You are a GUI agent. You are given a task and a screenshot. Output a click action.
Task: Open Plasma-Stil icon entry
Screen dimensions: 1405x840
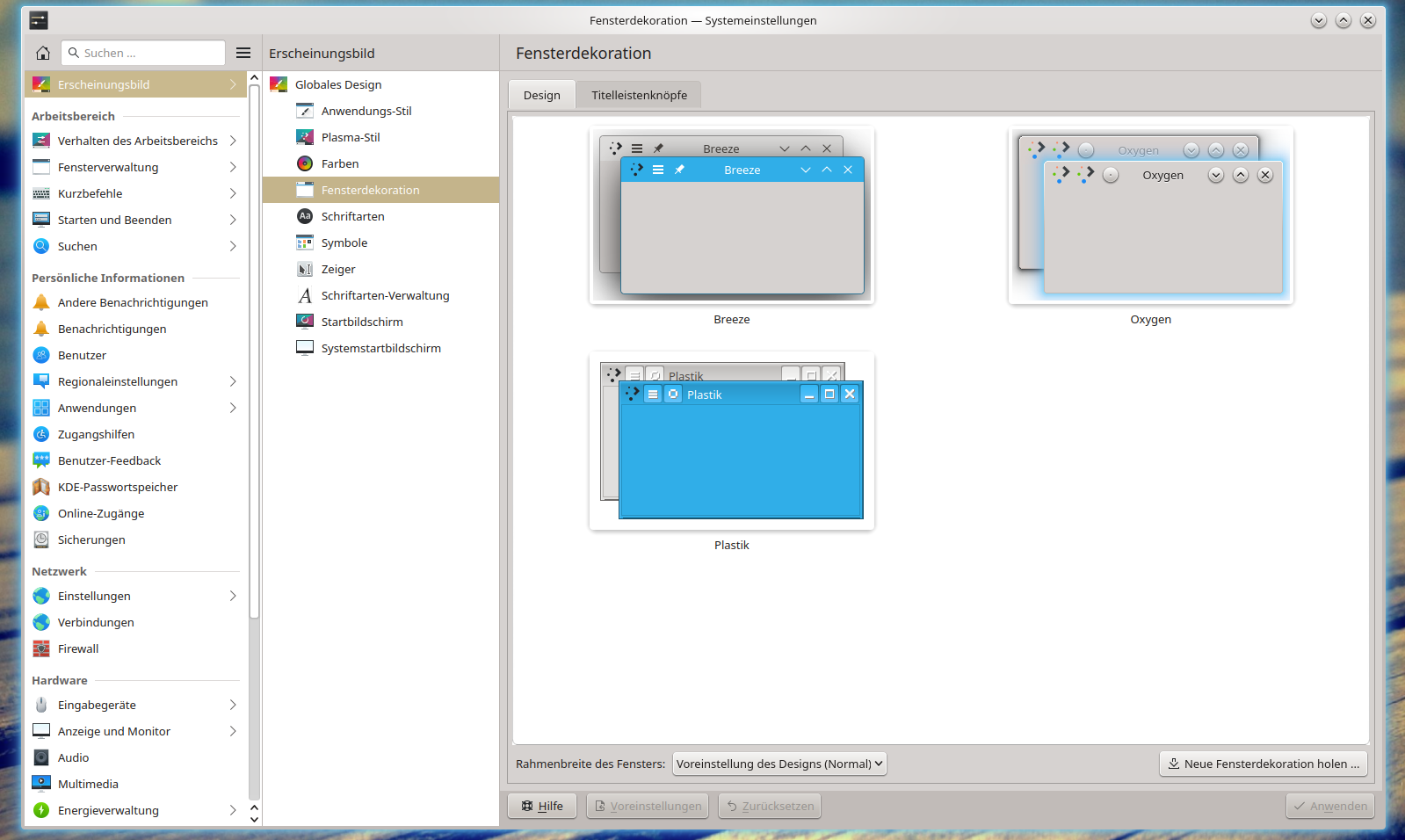(x=305, y=137)
